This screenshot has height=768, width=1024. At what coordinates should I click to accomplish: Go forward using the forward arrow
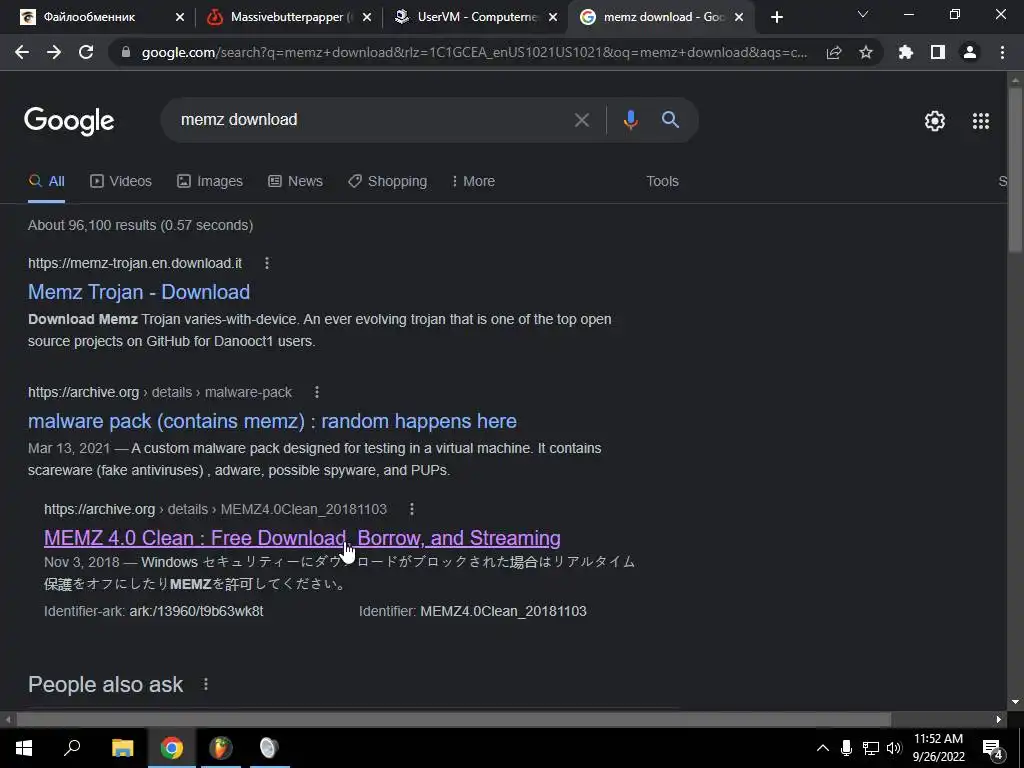54,53
